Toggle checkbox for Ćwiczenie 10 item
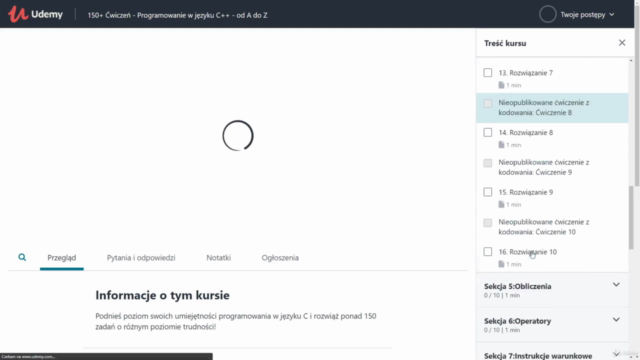 coord(488,222)
